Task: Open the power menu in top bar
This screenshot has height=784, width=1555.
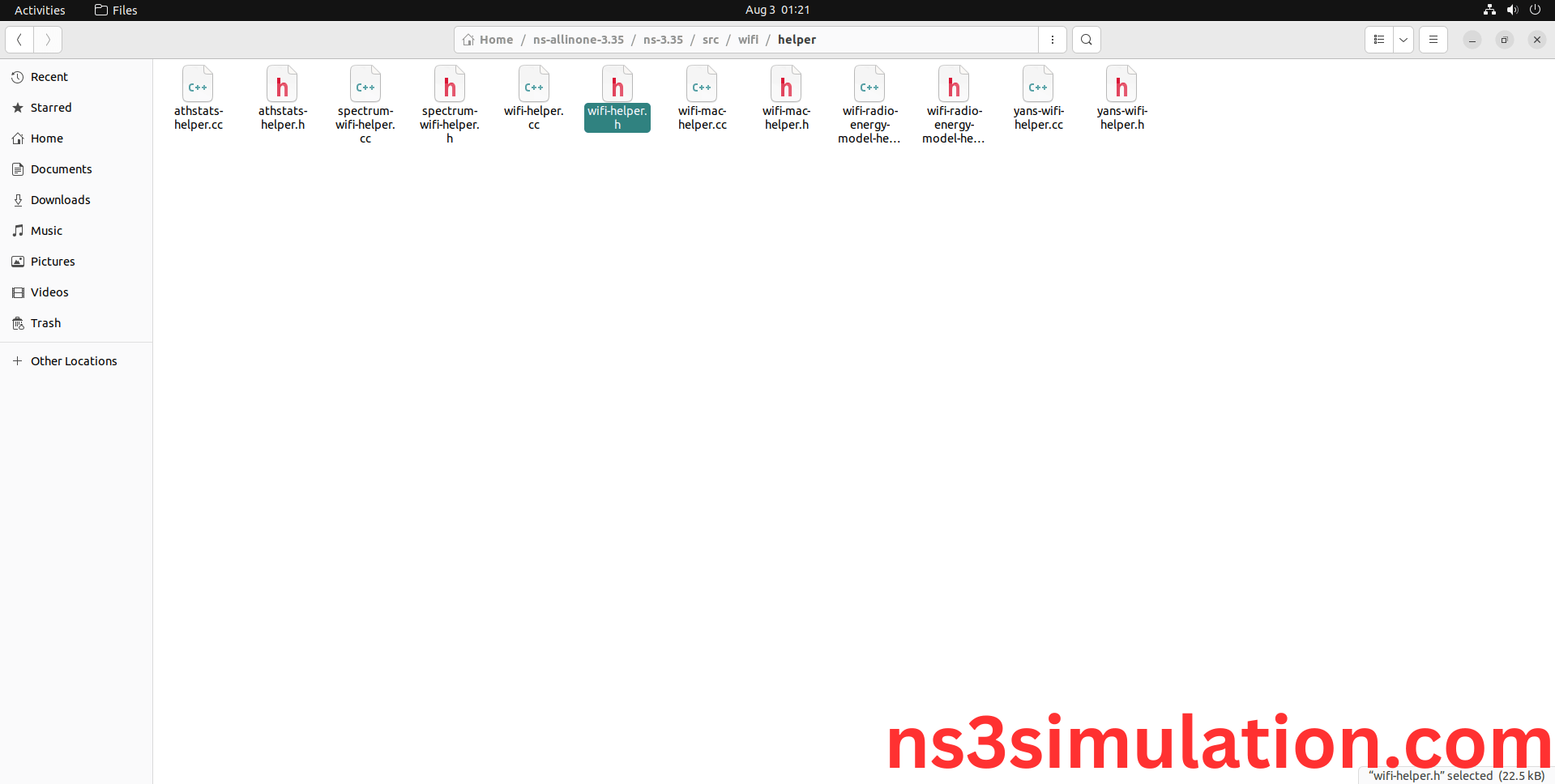Action: (x=1536, y=10)
